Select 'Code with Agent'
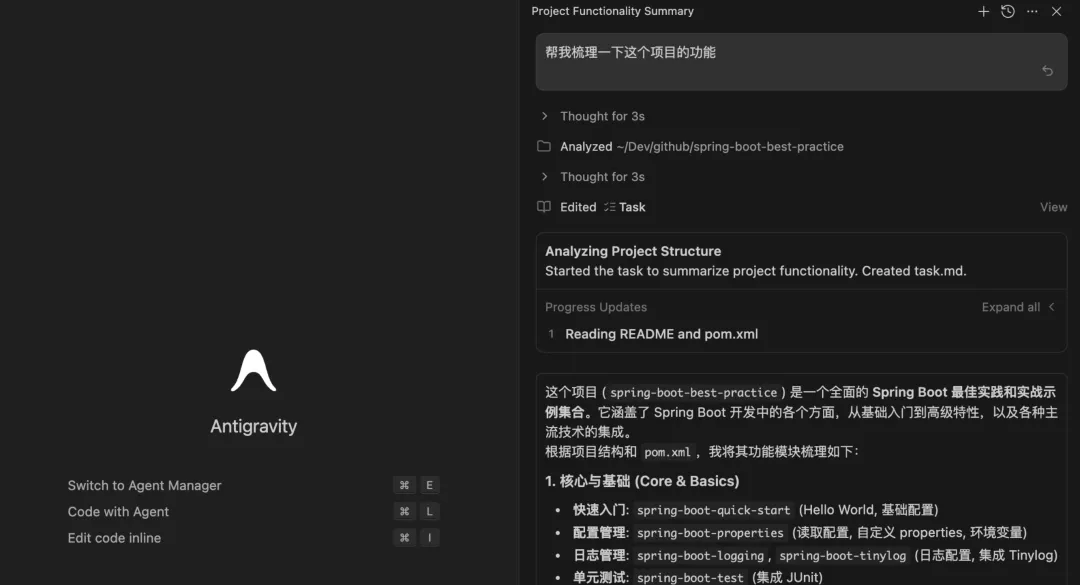The height and width of the screenshot is (585, 1080). (118, 511)
